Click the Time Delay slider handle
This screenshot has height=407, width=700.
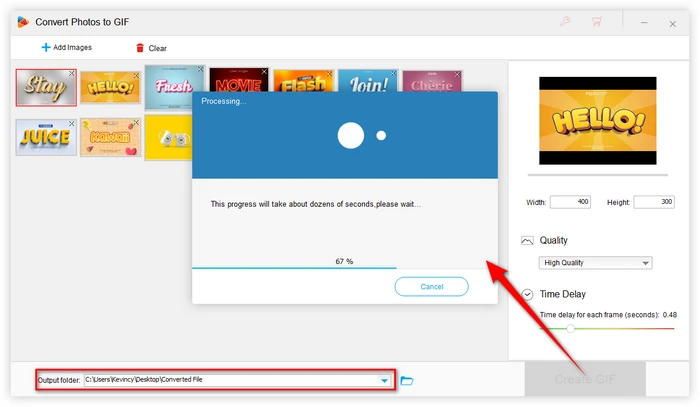point(571,329)
